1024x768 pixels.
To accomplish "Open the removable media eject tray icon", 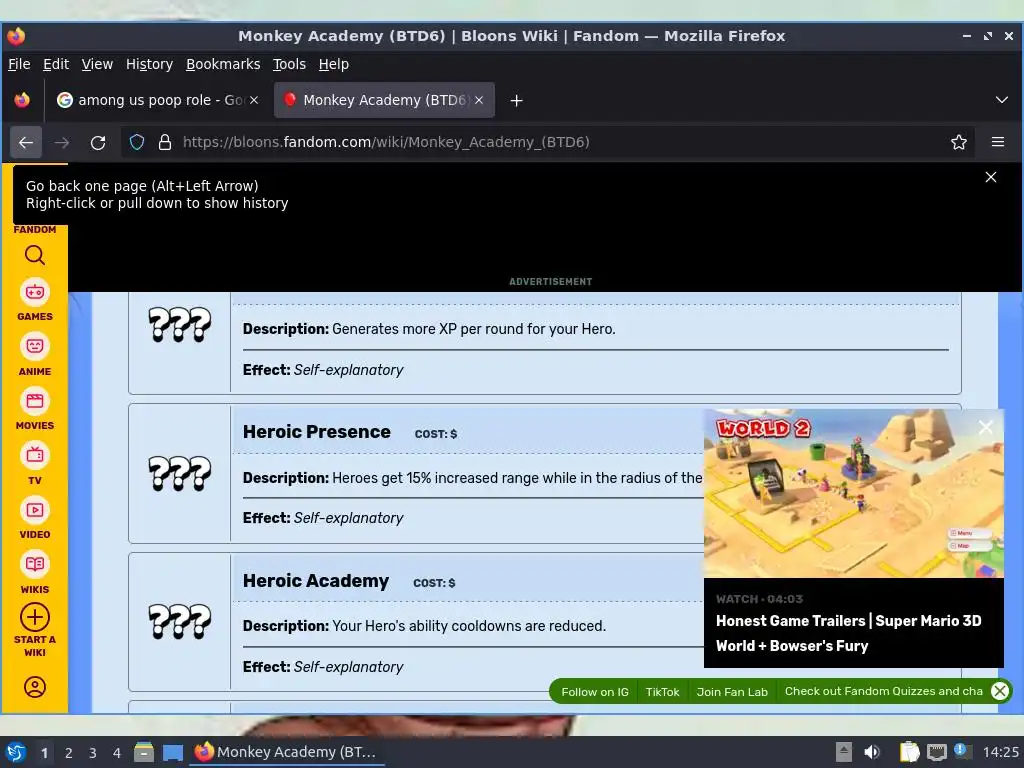I will coord(844,752).
